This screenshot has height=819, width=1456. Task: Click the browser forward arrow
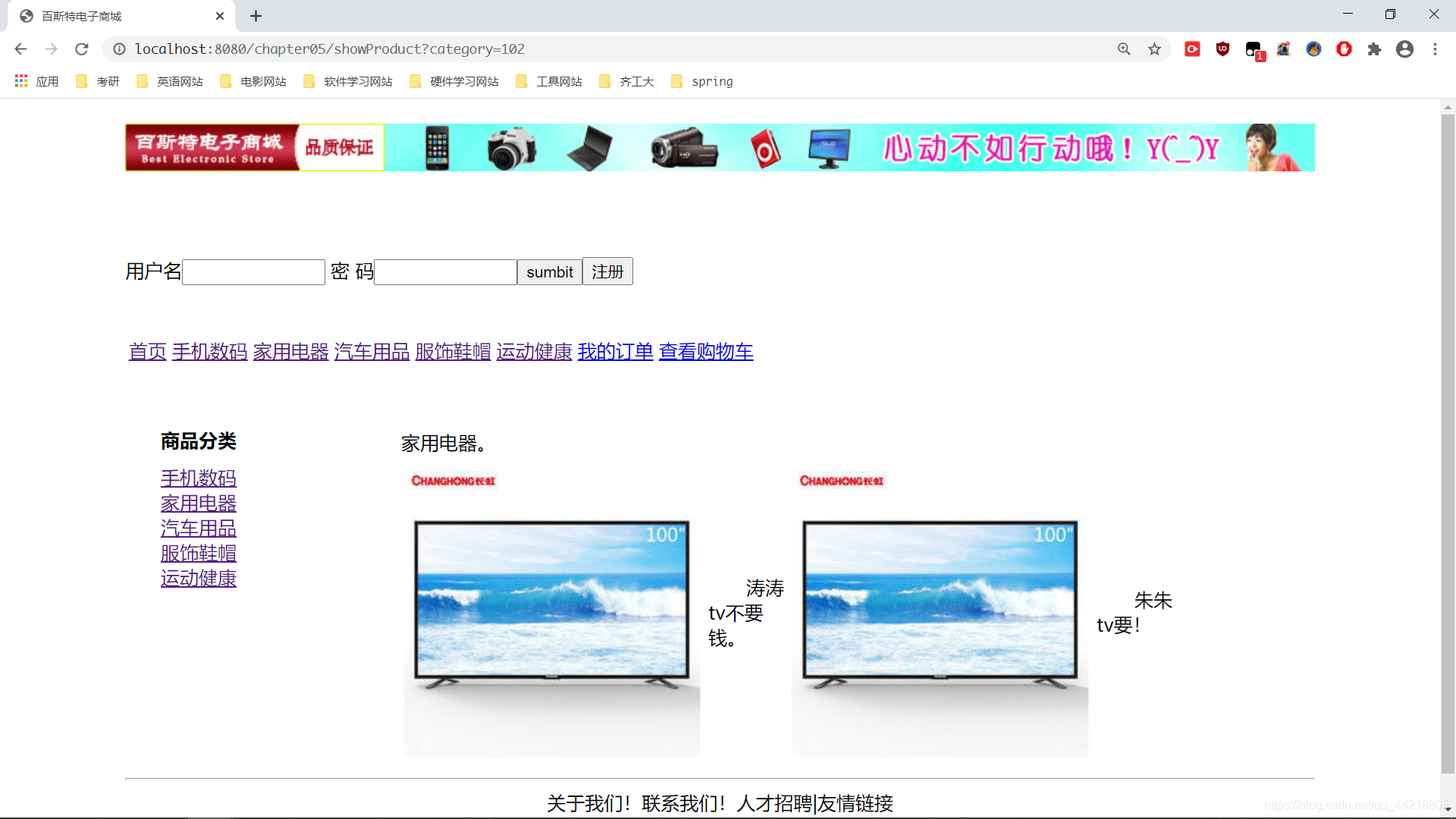tap(51, 49)
